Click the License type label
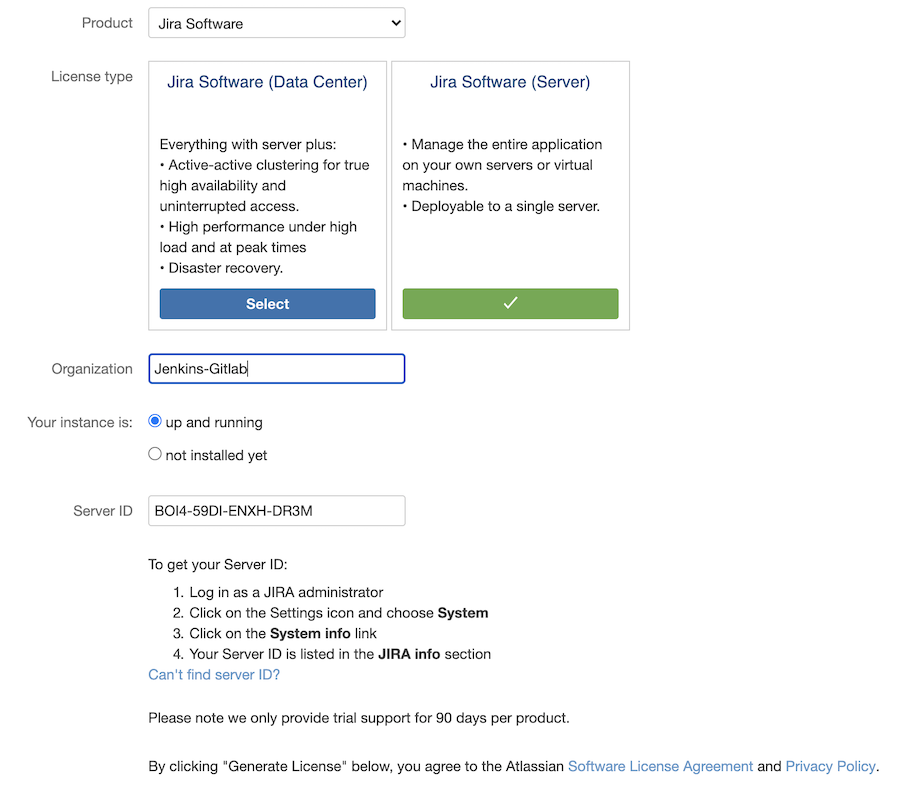The height and width of the screenshot is (798, 907). pyautogui.click(x=92, y=77)
